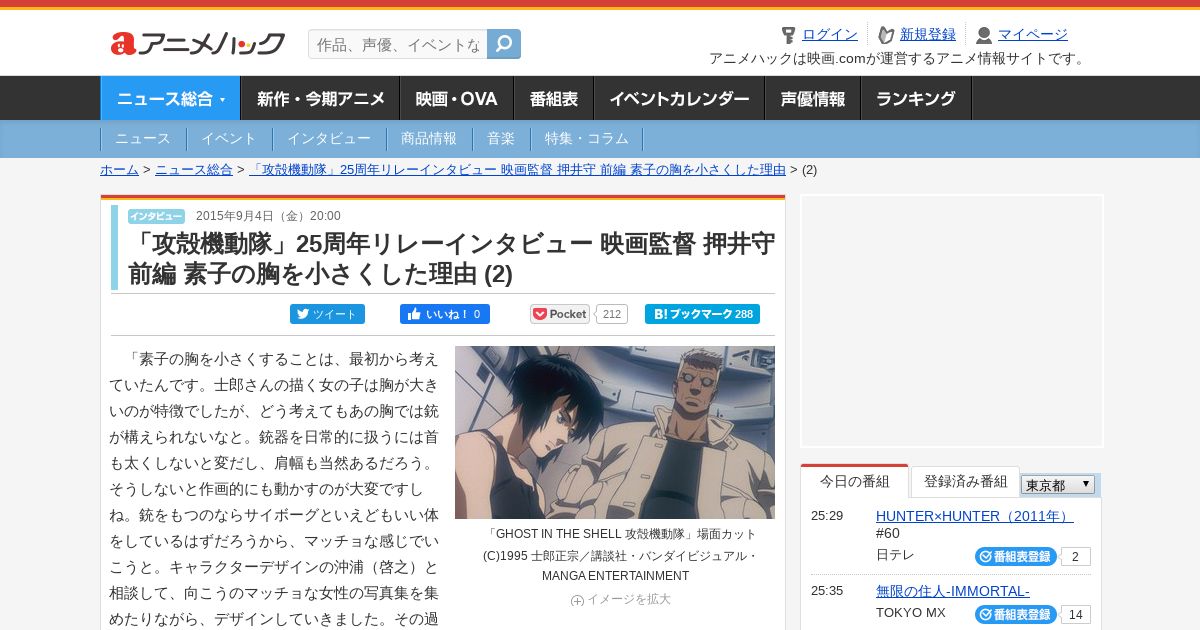Click the アニメハック site logo
The height and width of the screenshot is (630, 1200).
point(198,43)
